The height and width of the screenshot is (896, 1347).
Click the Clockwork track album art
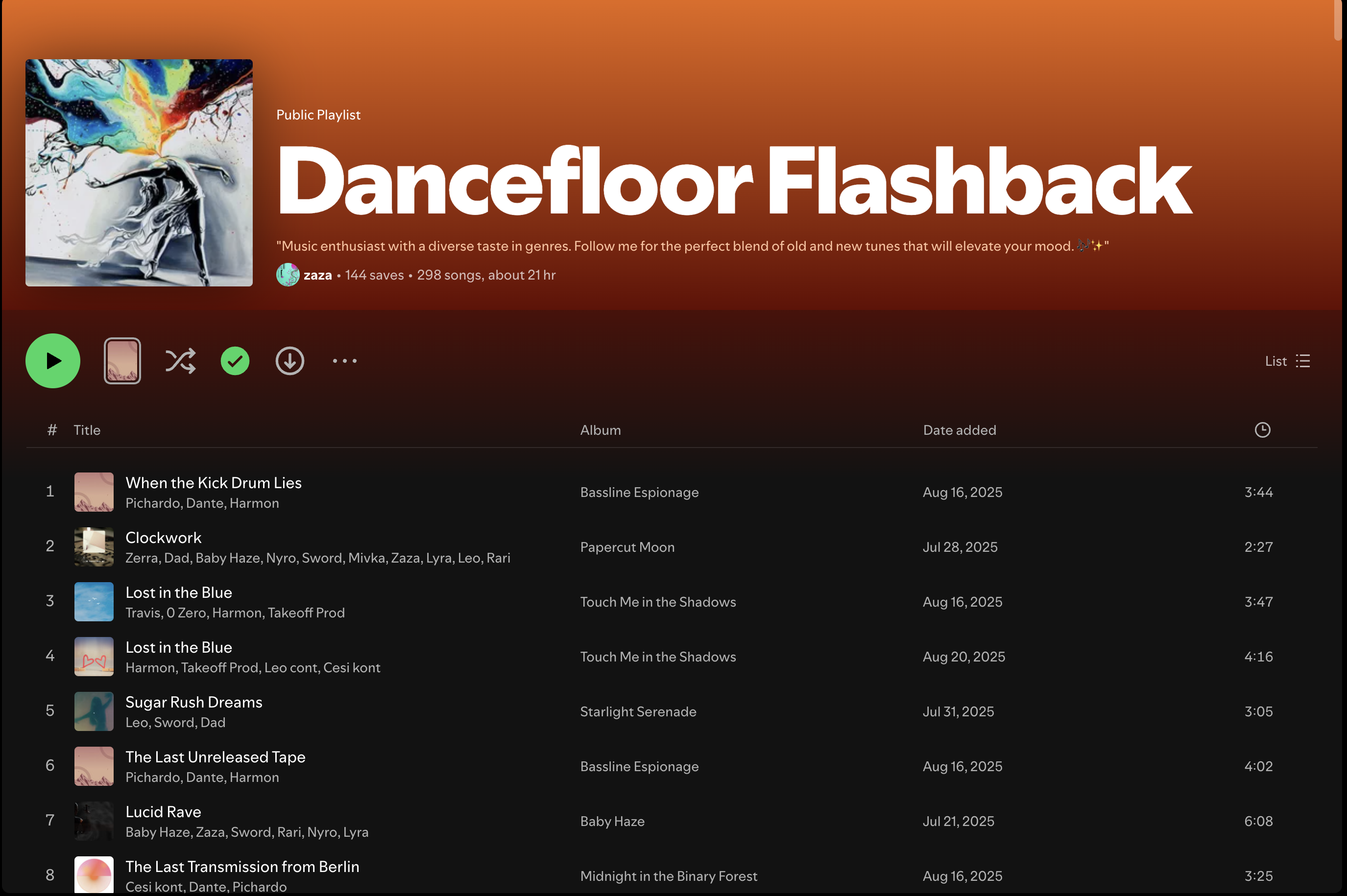point(94,547)
